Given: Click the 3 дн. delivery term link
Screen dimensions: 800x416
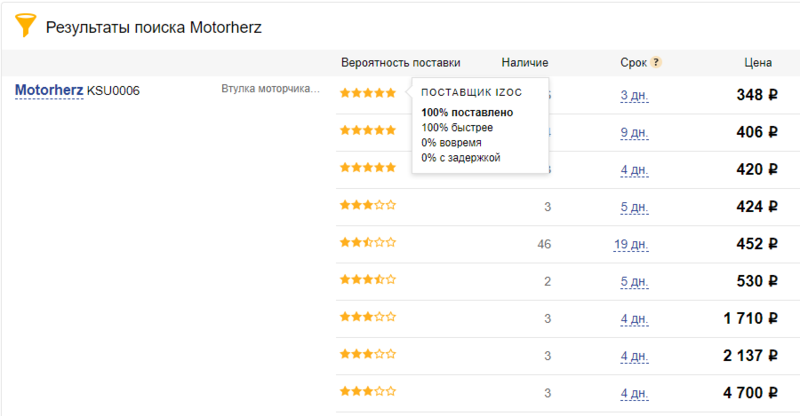Looking at the screenshot, I should [x=634, y=95].
